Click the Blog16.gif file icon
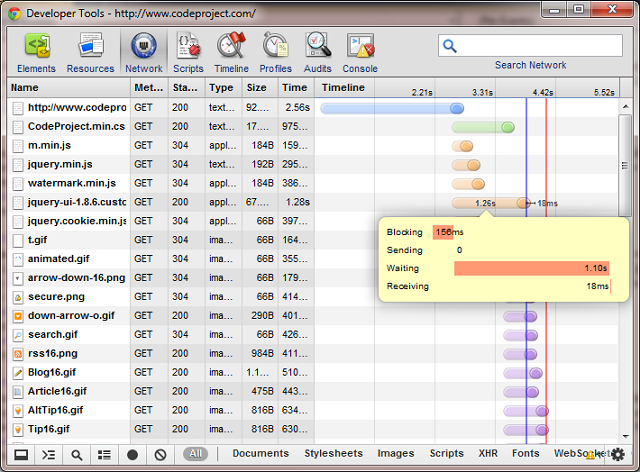 pos(18,373)
